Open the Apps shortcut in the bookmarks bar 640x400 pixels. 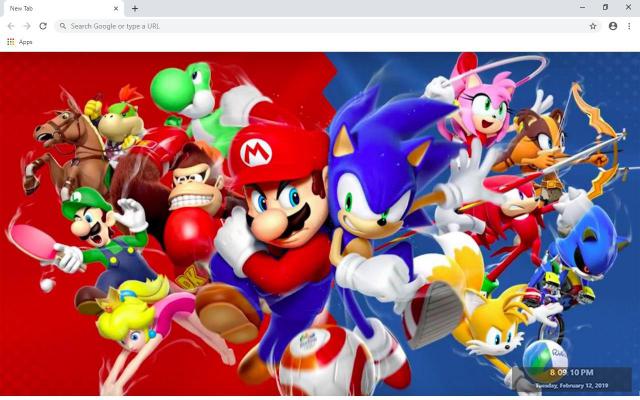click(x=20, y=42)
